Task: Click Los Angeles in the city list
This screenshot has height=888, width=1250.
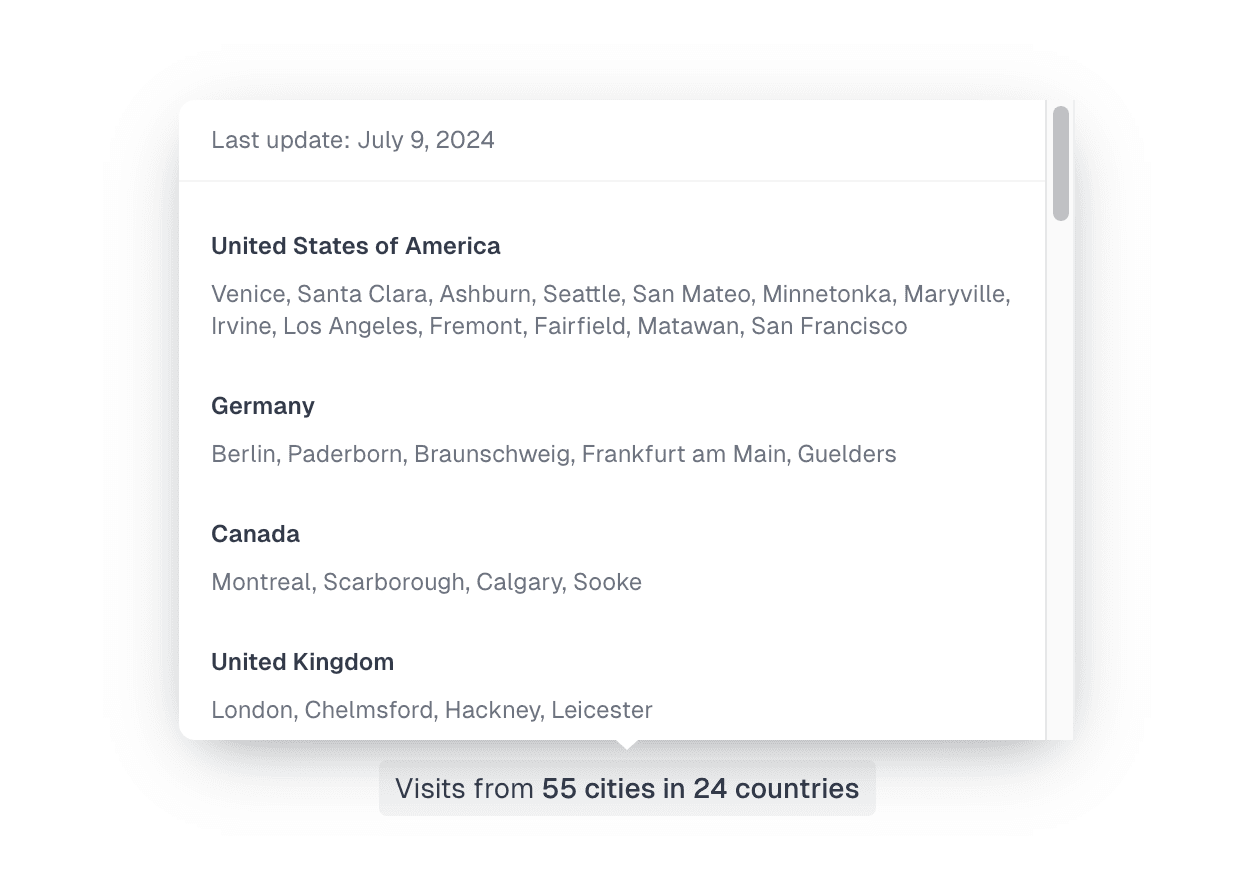Action: coord(350,326)
